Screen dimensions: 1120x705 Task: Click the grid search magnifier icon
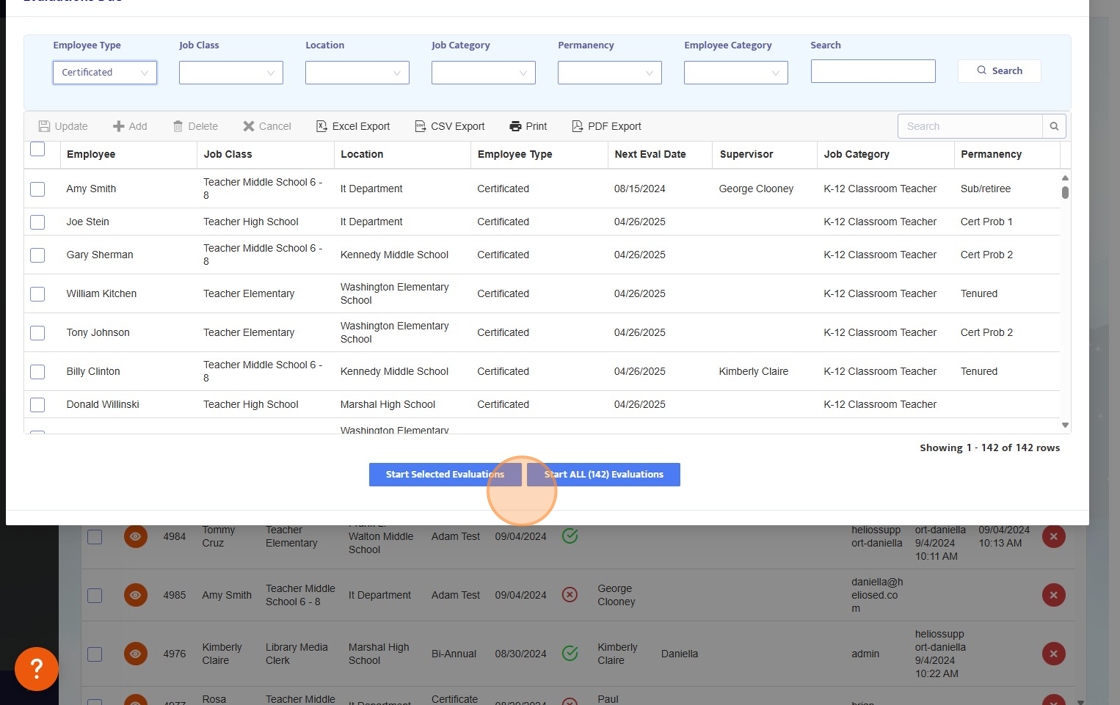coord(1054,126)
